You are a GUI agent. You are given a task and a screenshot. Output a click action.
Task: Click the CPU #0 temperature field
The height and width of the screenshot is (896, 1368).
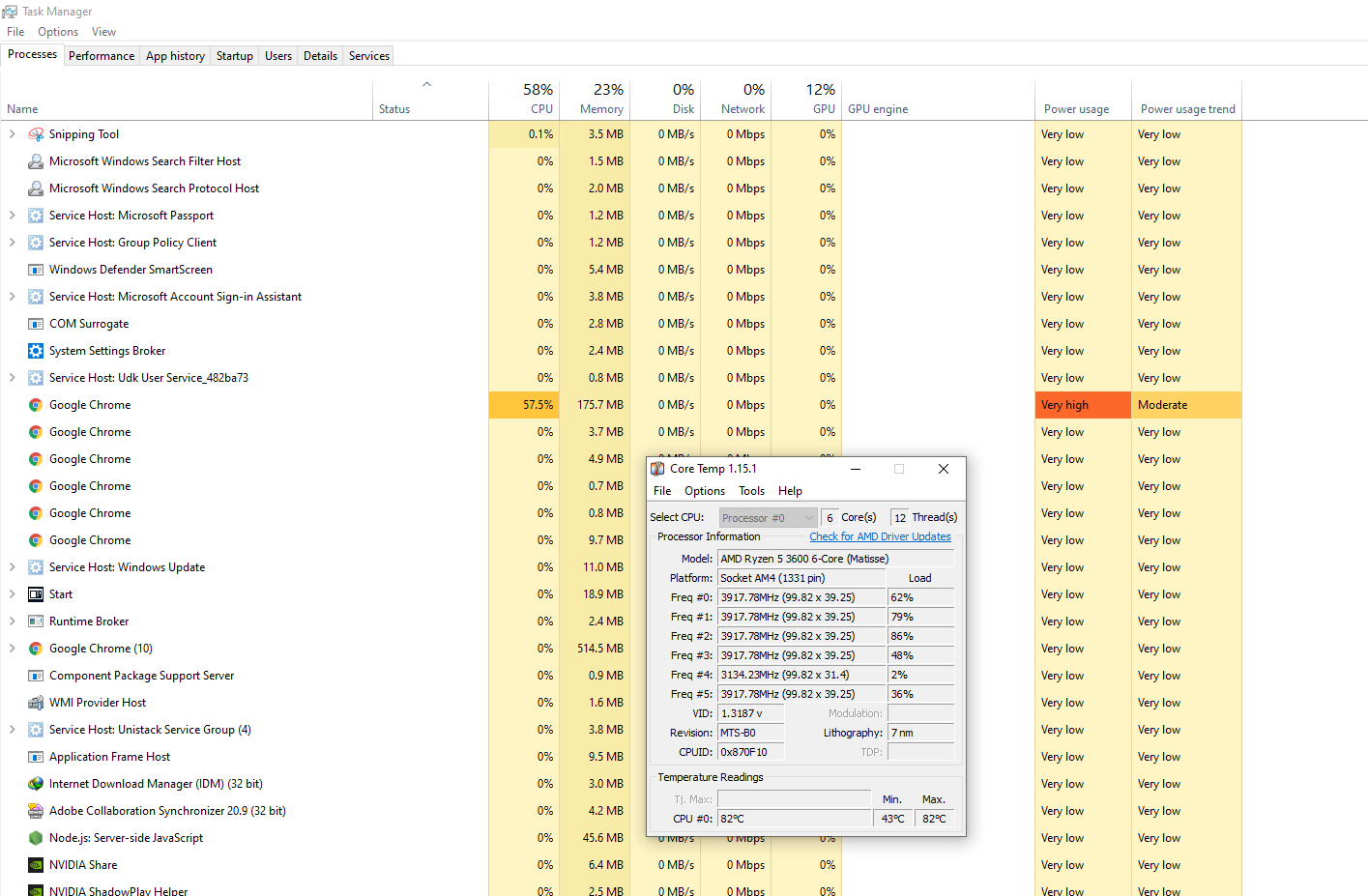(795, 819)
